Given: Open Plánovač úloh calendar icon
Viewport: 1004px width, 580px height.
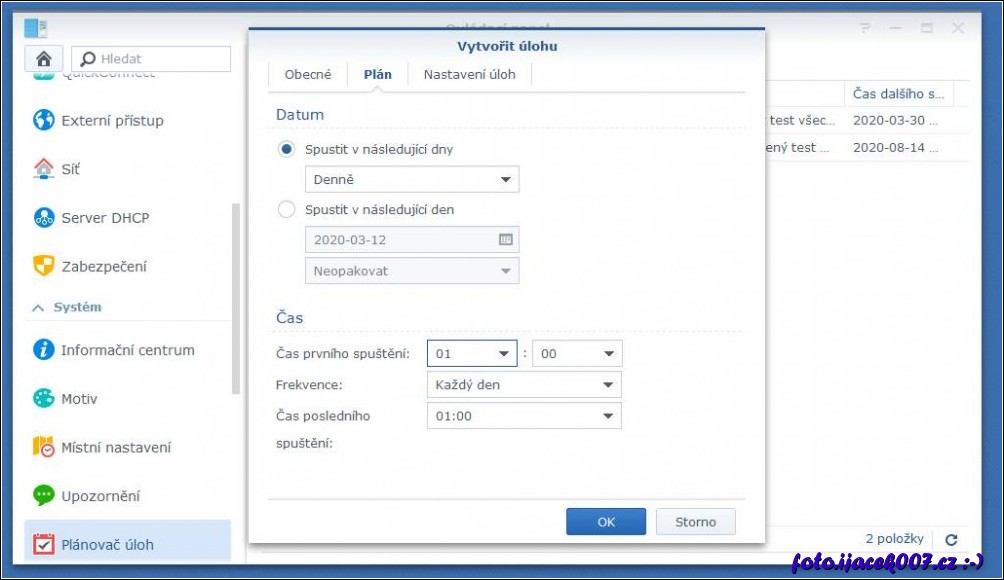Looking at the screenshot, I should 44,545.
